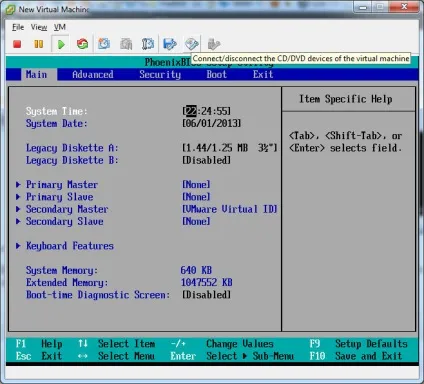Click the Secondary Master label
Viewport: 424px width, 384px height.
click(67, 209)
